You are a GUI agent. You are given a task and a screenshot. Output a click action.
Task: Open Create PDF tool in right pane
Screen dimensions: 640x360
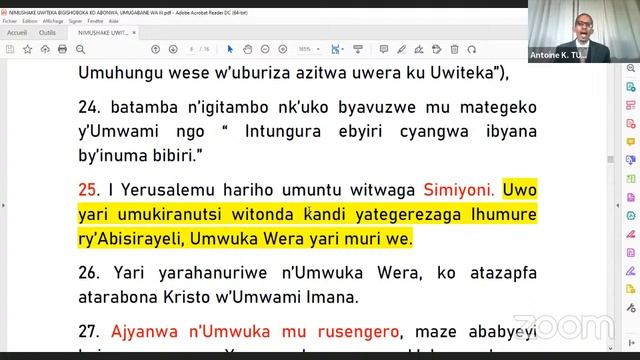click(x=631, y=123)
